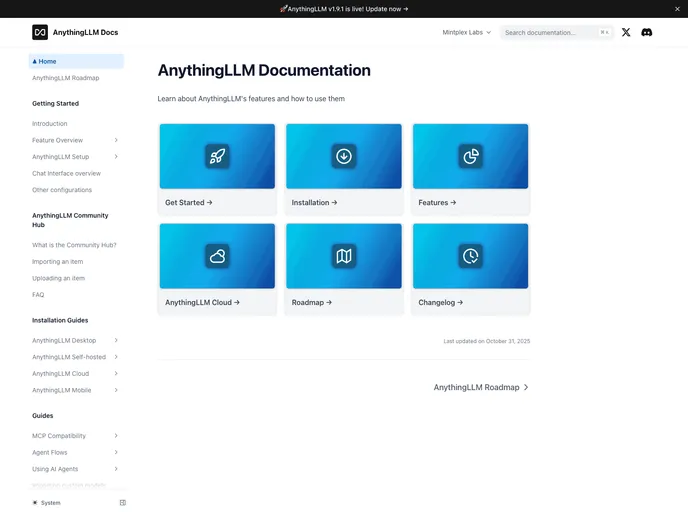The width and height of the screenshot is (688, 512).
Task: Click the AnythingLLM logo icon
Action: (40, 32)
